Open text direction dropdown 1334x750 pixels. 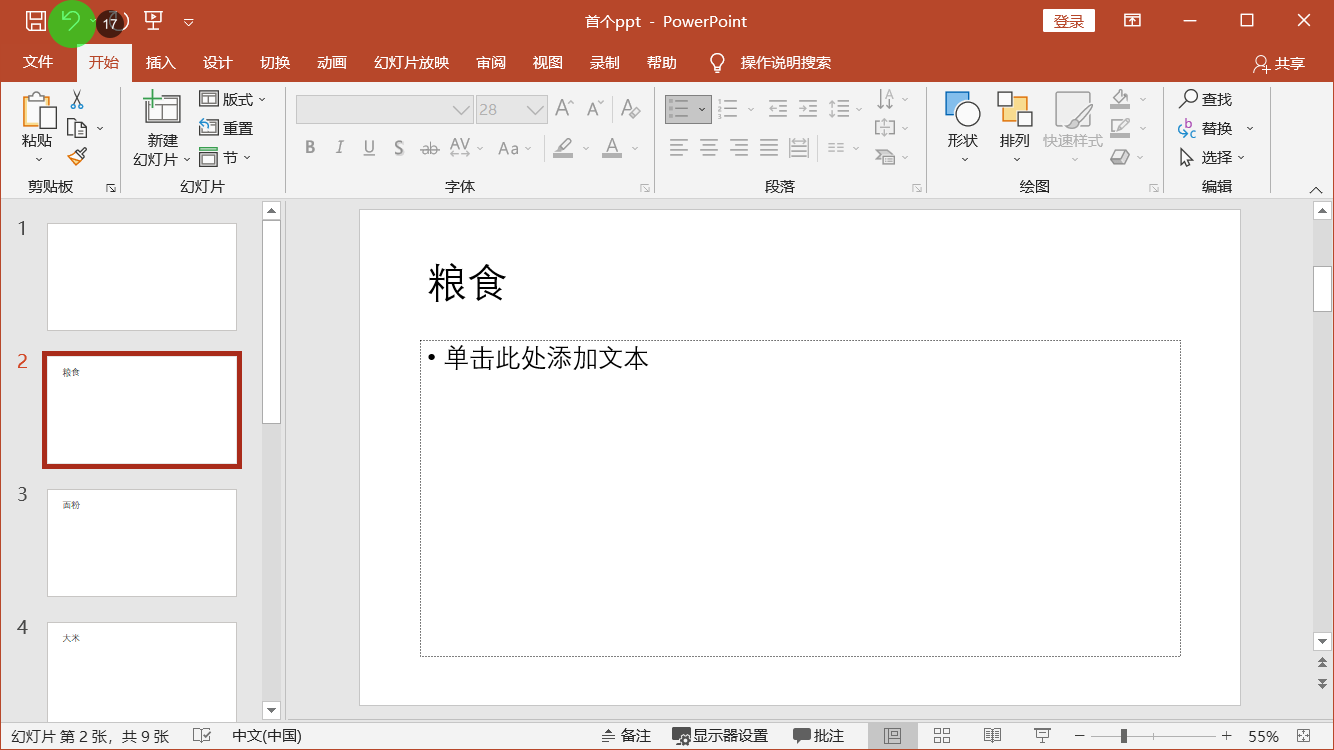pos(892,99)
